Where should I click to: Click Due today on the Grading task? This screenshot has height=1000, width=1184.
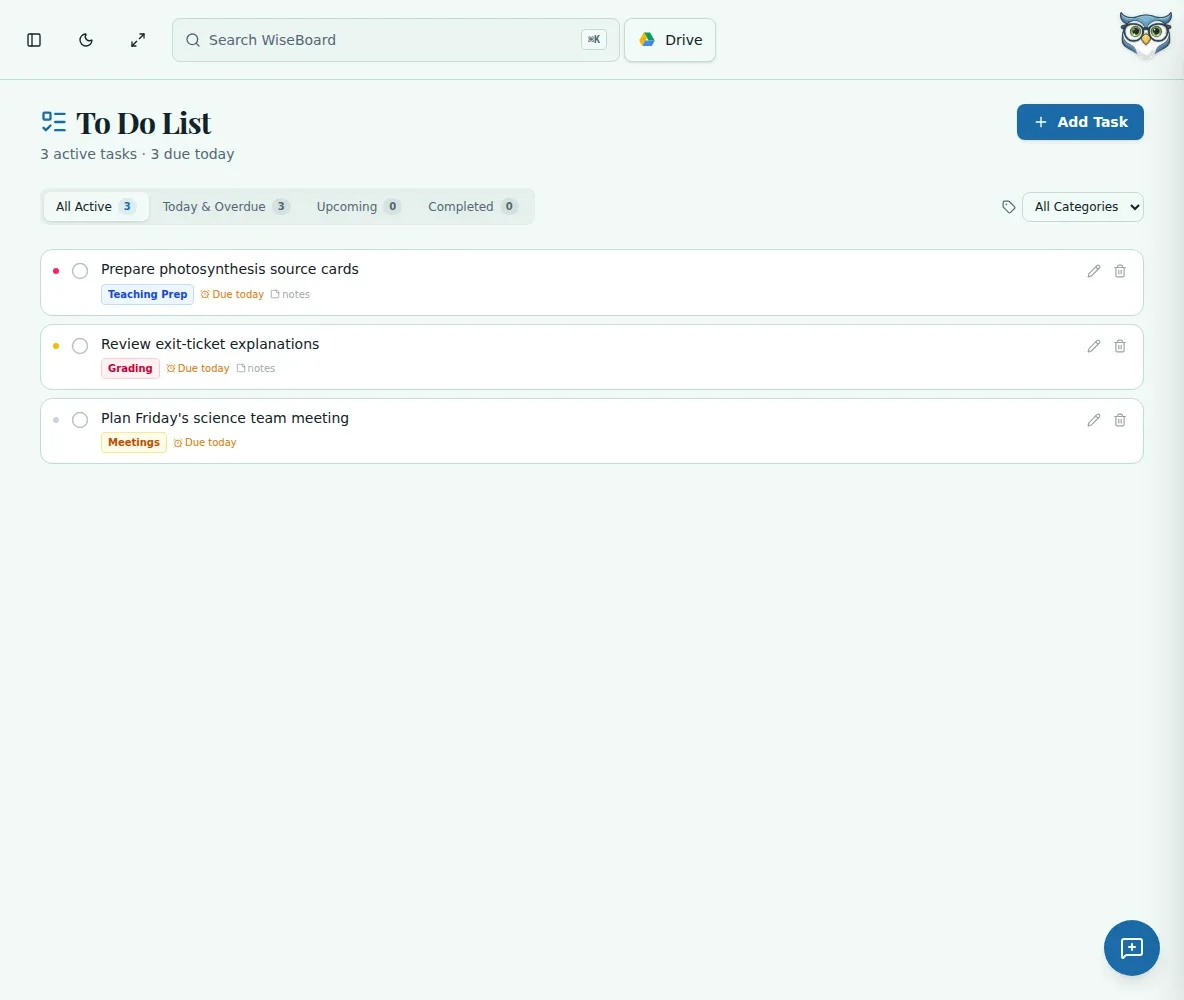(x=198, y=369)
